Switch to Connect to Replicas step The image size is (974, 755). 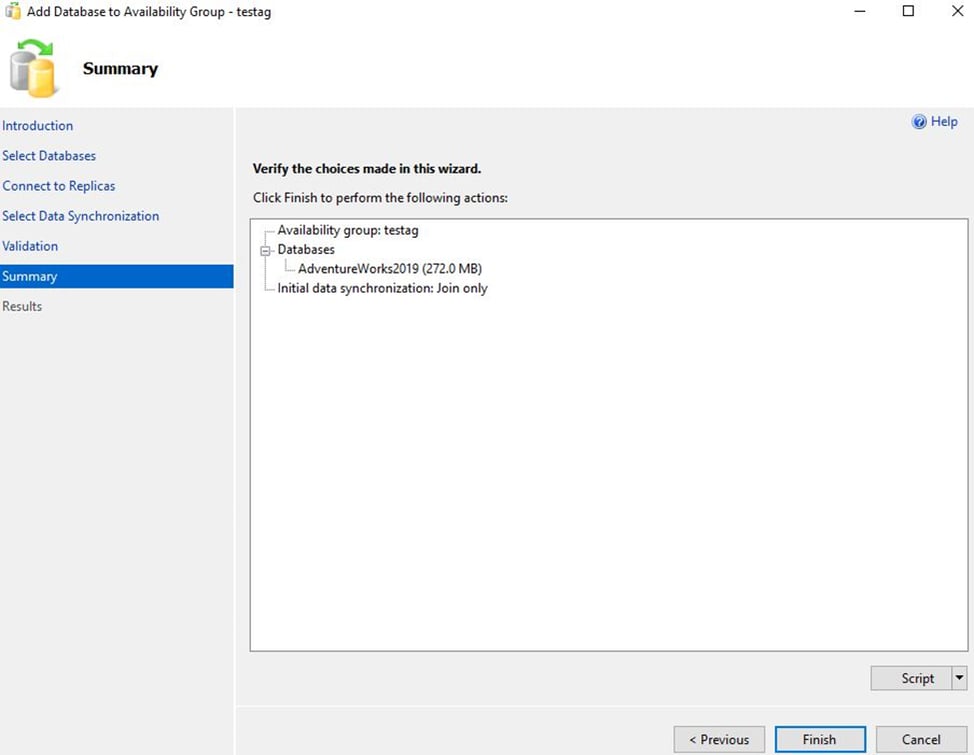[x=58, y=186]
